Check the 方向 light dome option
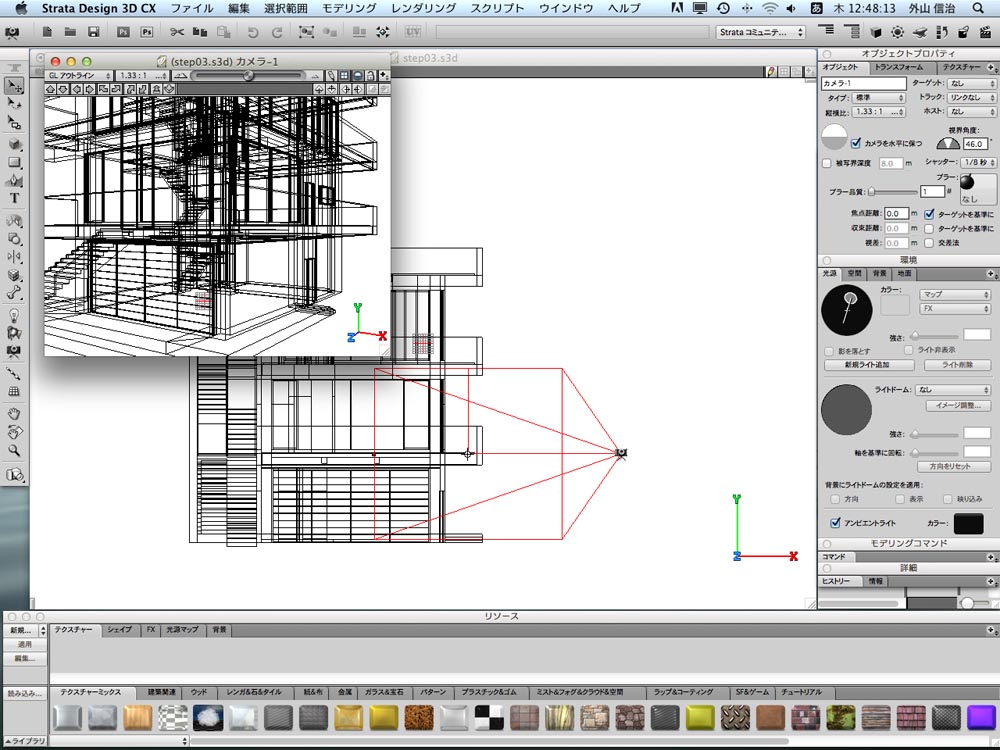 pyautogui.click(x=835, y=499)
